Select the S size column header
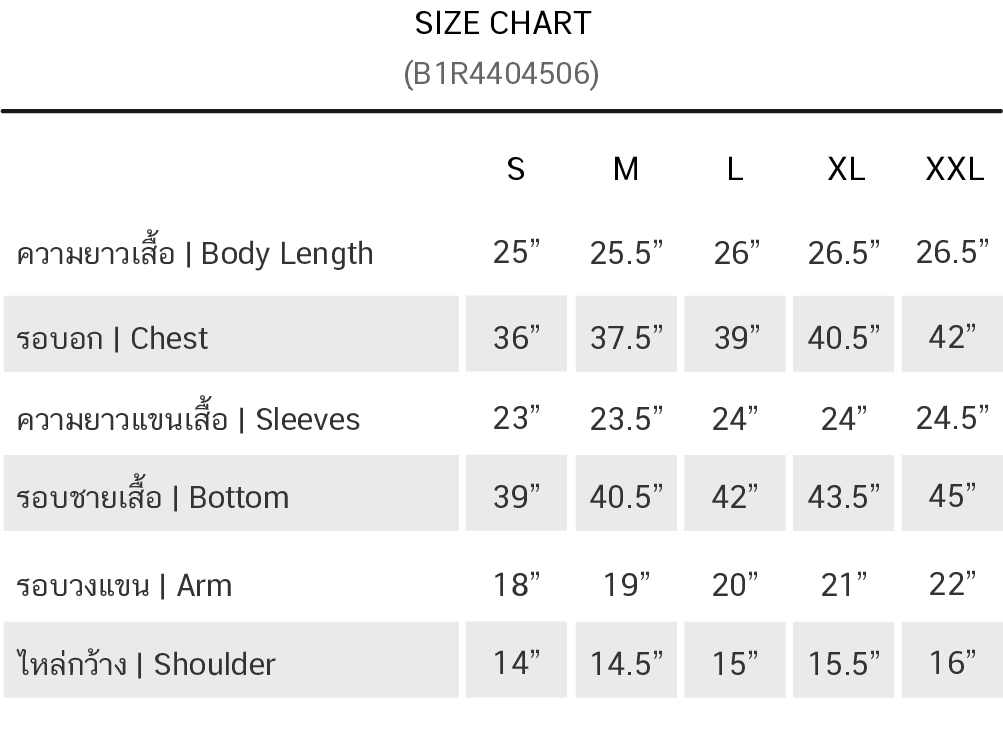 (516, 170)
